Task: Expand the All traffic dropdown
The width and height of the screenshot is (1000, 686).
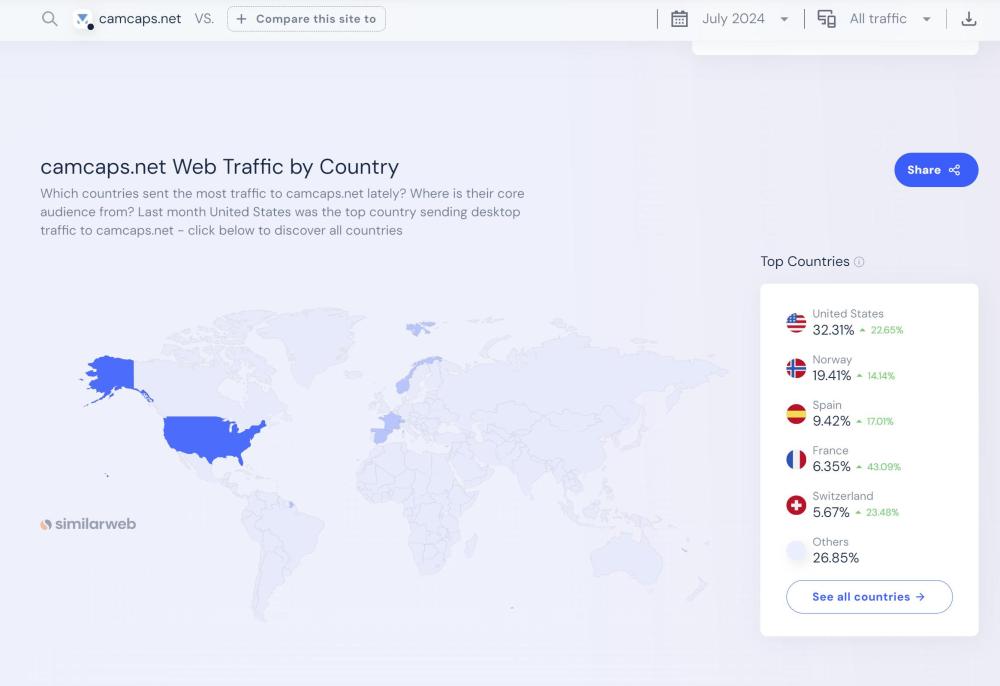Action: (x=890, y=19)
